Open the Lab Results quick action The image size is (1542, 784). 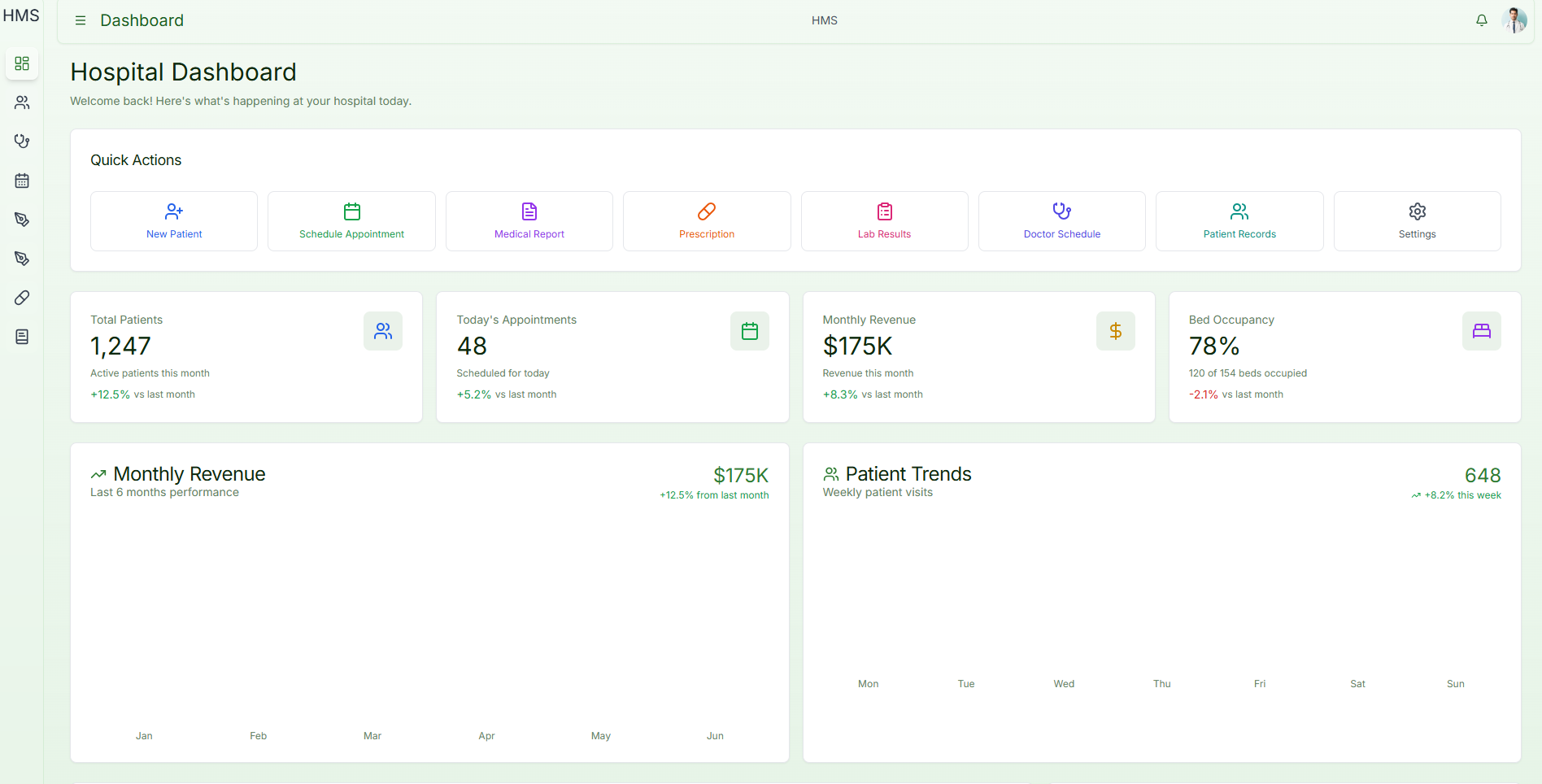point(885,221)
